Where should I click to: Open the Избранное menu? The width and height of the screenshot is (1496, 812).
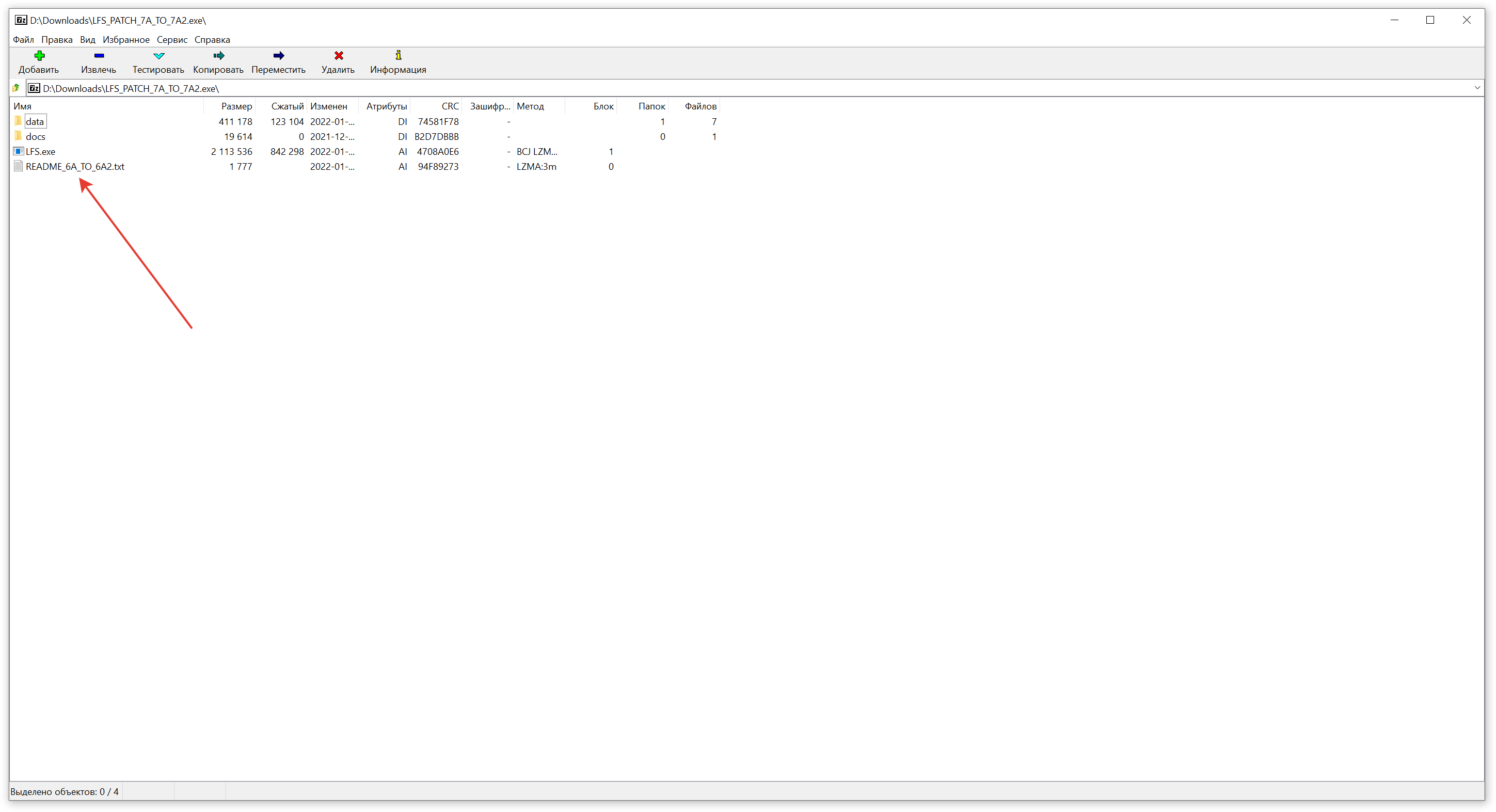point(126,40)
